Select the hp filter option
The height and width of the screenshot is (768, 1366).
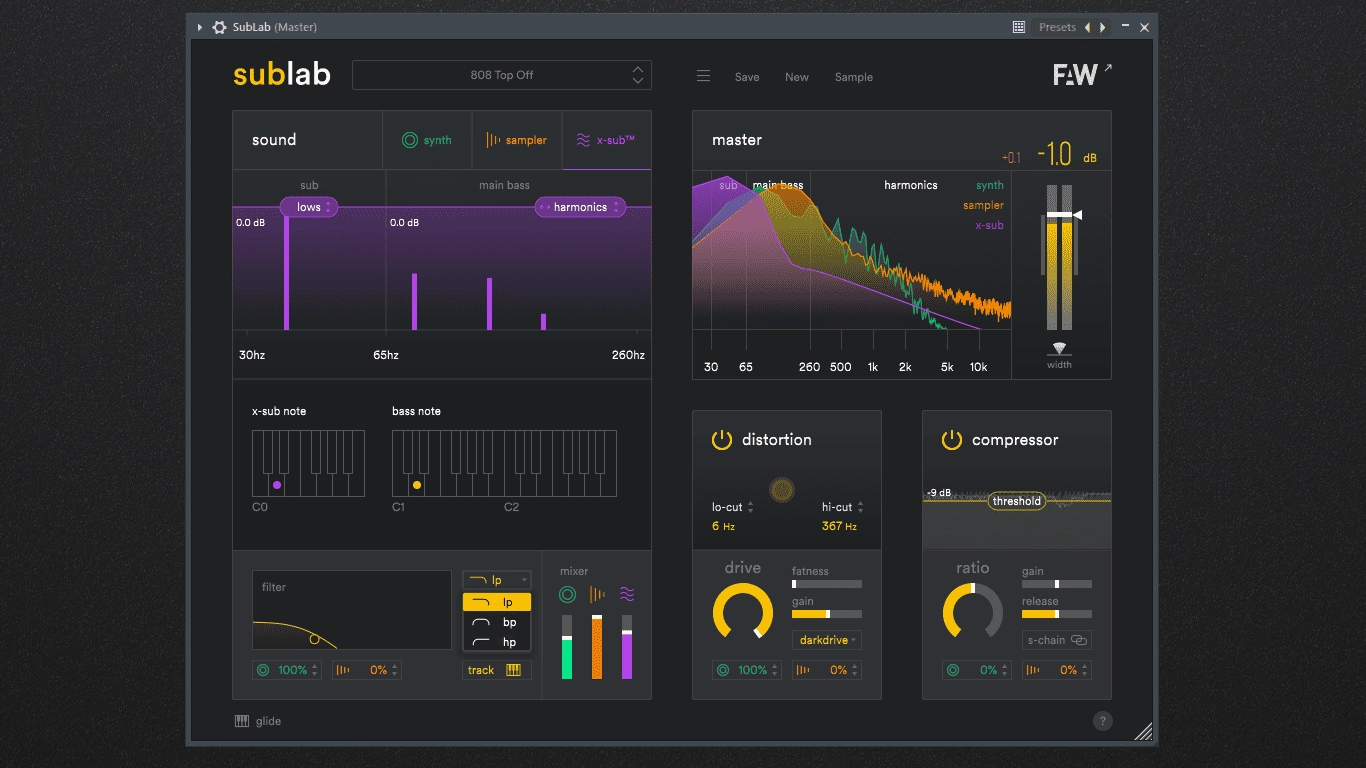coord(497,642)
